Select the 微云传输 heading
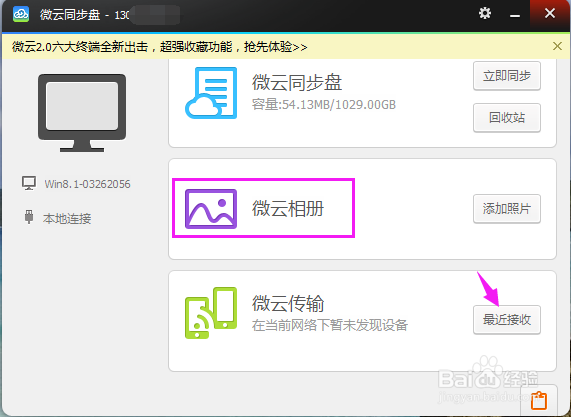571x417 pixels. (x=288, y=303)
